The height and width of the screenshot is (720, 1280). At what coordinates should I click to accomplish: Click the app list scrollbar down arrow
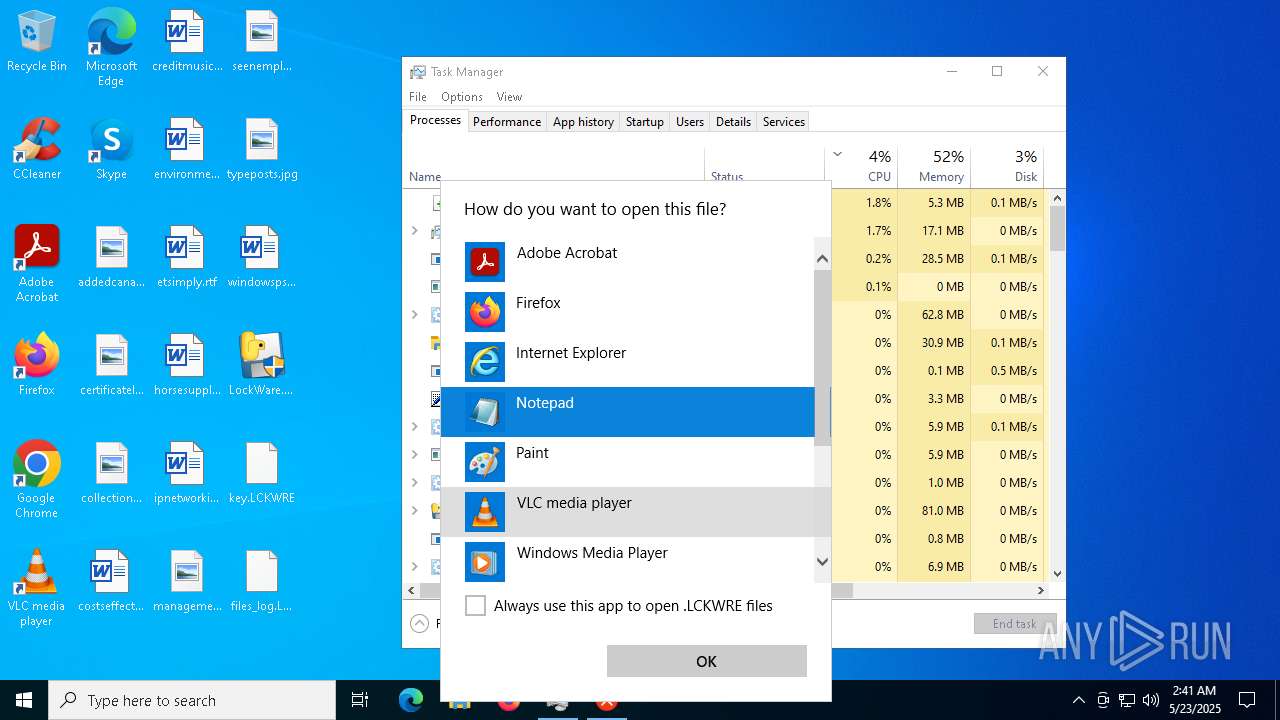(822, 562)
